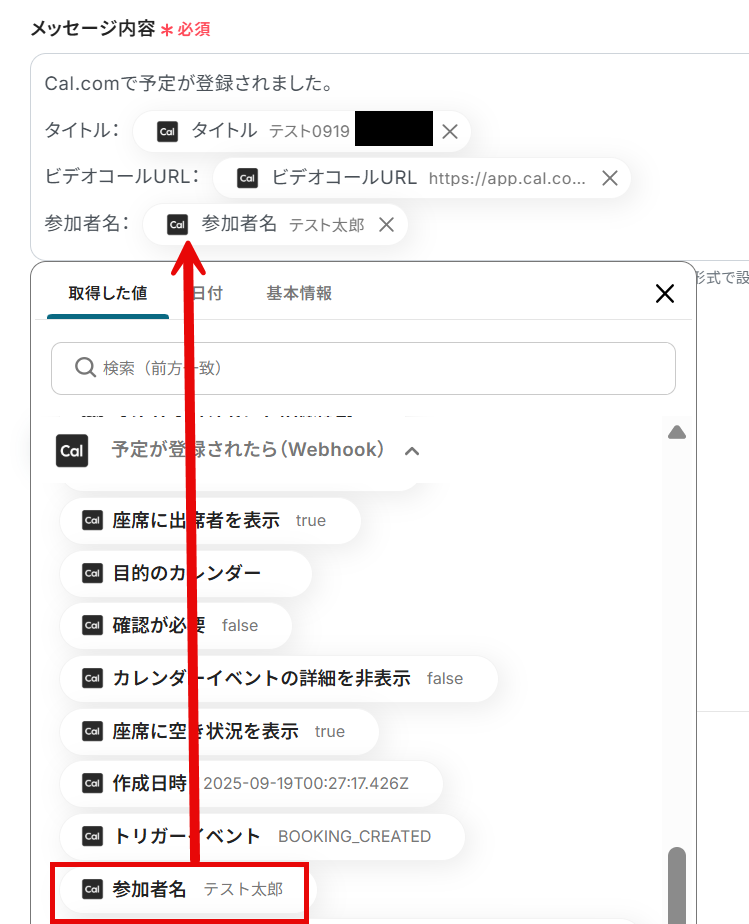Insert the 作成日時 value
749x924 pixels.
252,784
